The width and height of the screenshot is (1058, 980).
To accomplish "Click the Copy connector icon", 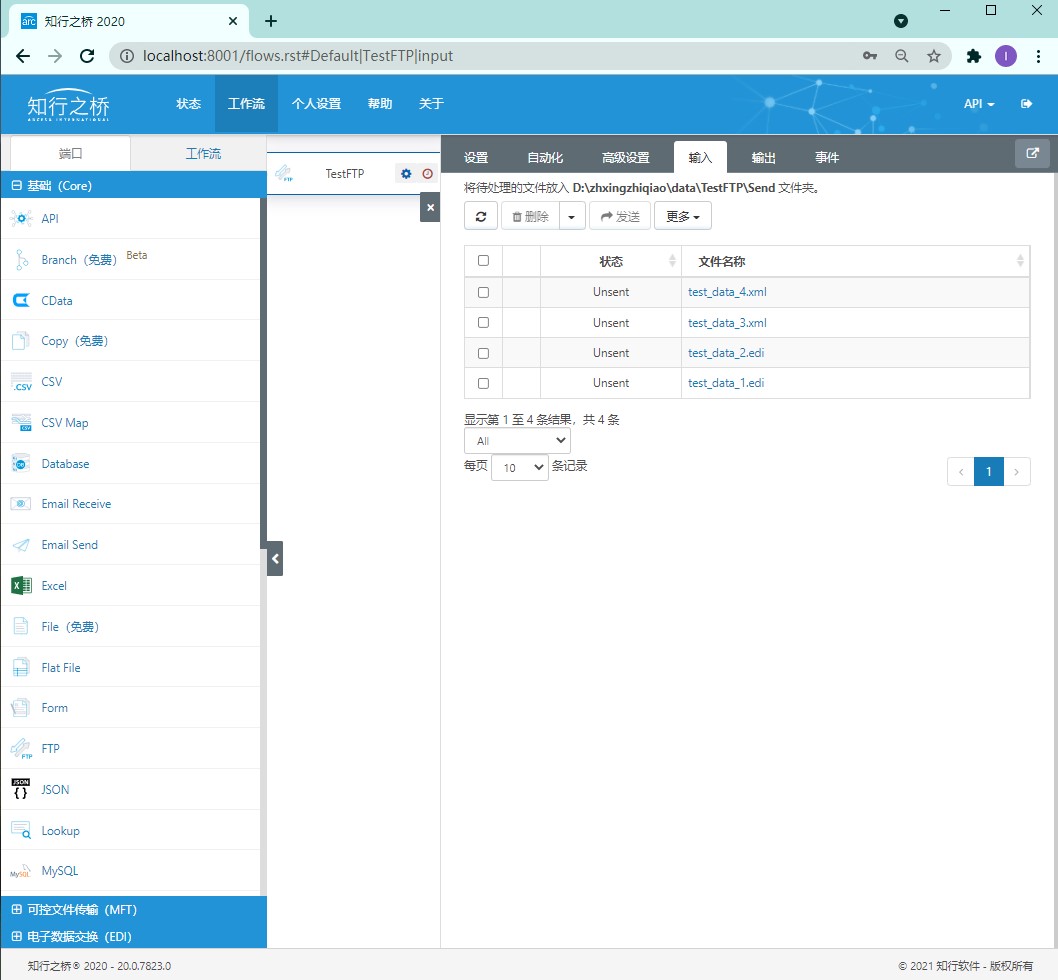I will pyautogui.click(x=21, y=341).
